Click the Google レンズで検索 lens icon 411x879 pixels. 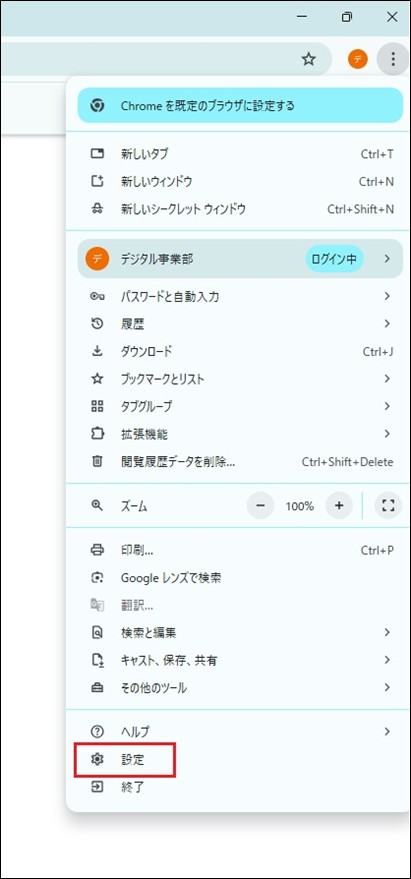[97, 577]
